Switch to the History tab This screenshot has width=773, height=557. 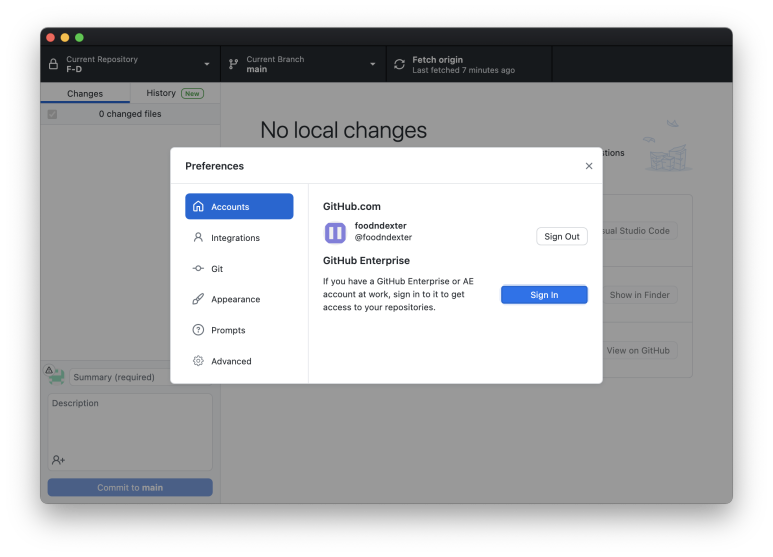(175, 93)
